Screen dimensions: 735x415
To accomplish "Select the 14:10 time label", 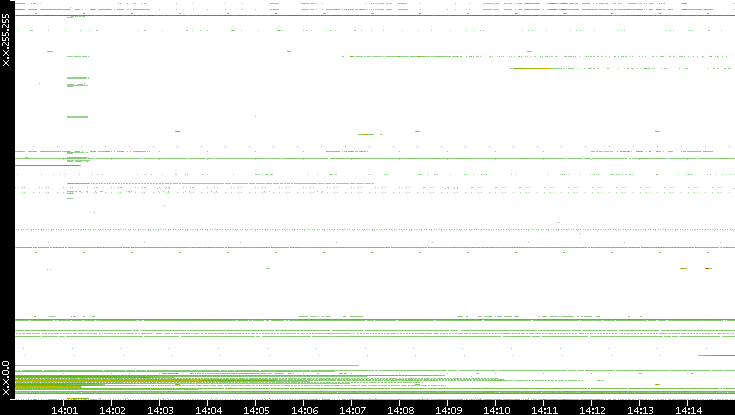I will pos(496,410).
